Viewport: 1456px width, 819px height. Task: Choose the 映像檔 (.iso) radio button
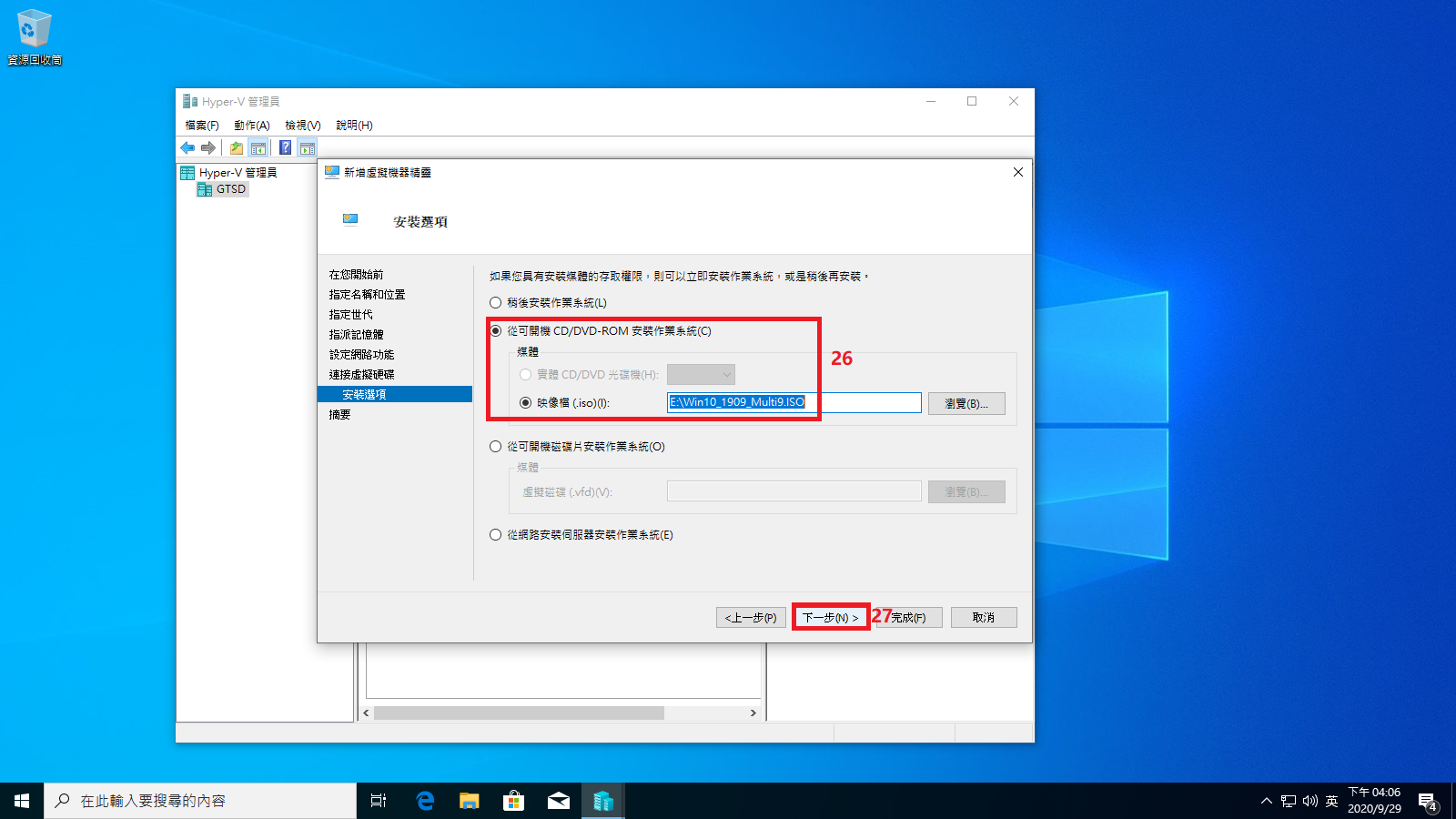tap(526, 403)
